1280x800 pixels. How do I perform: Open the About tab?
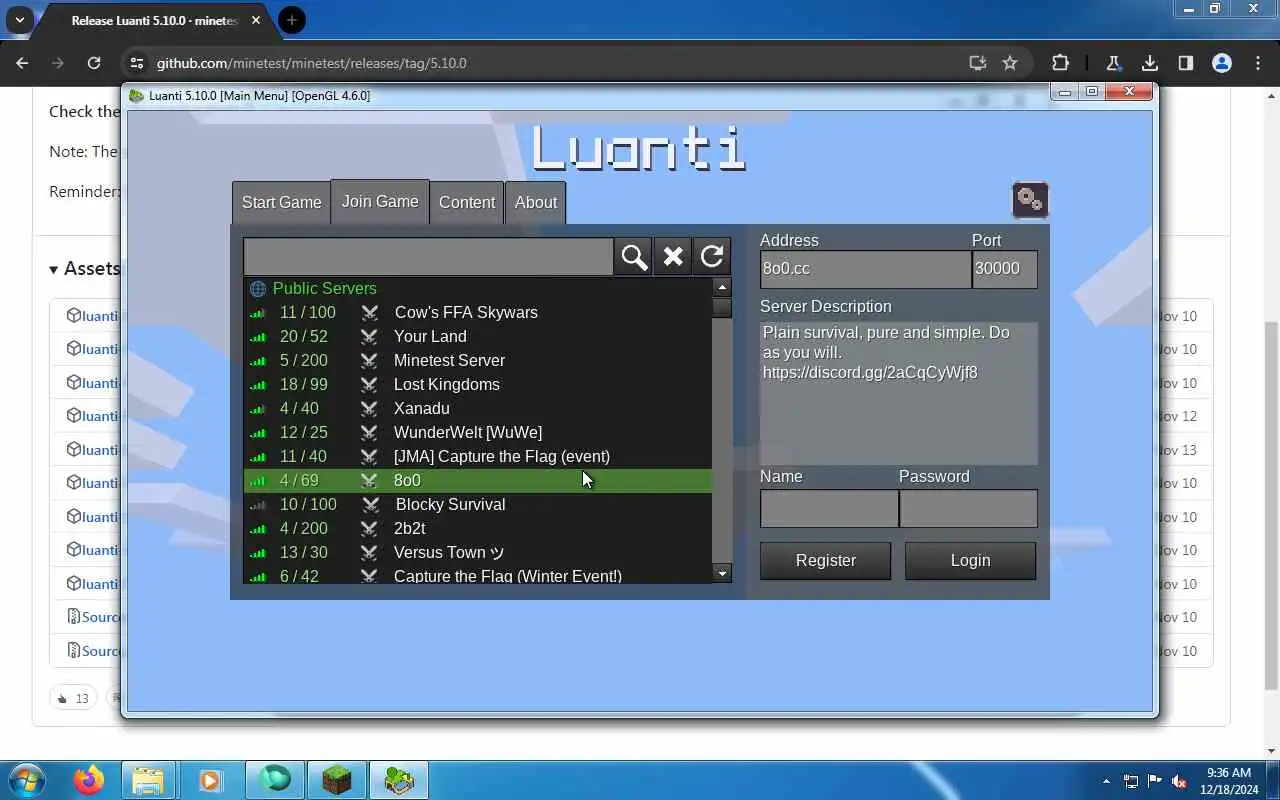[536, 202]
